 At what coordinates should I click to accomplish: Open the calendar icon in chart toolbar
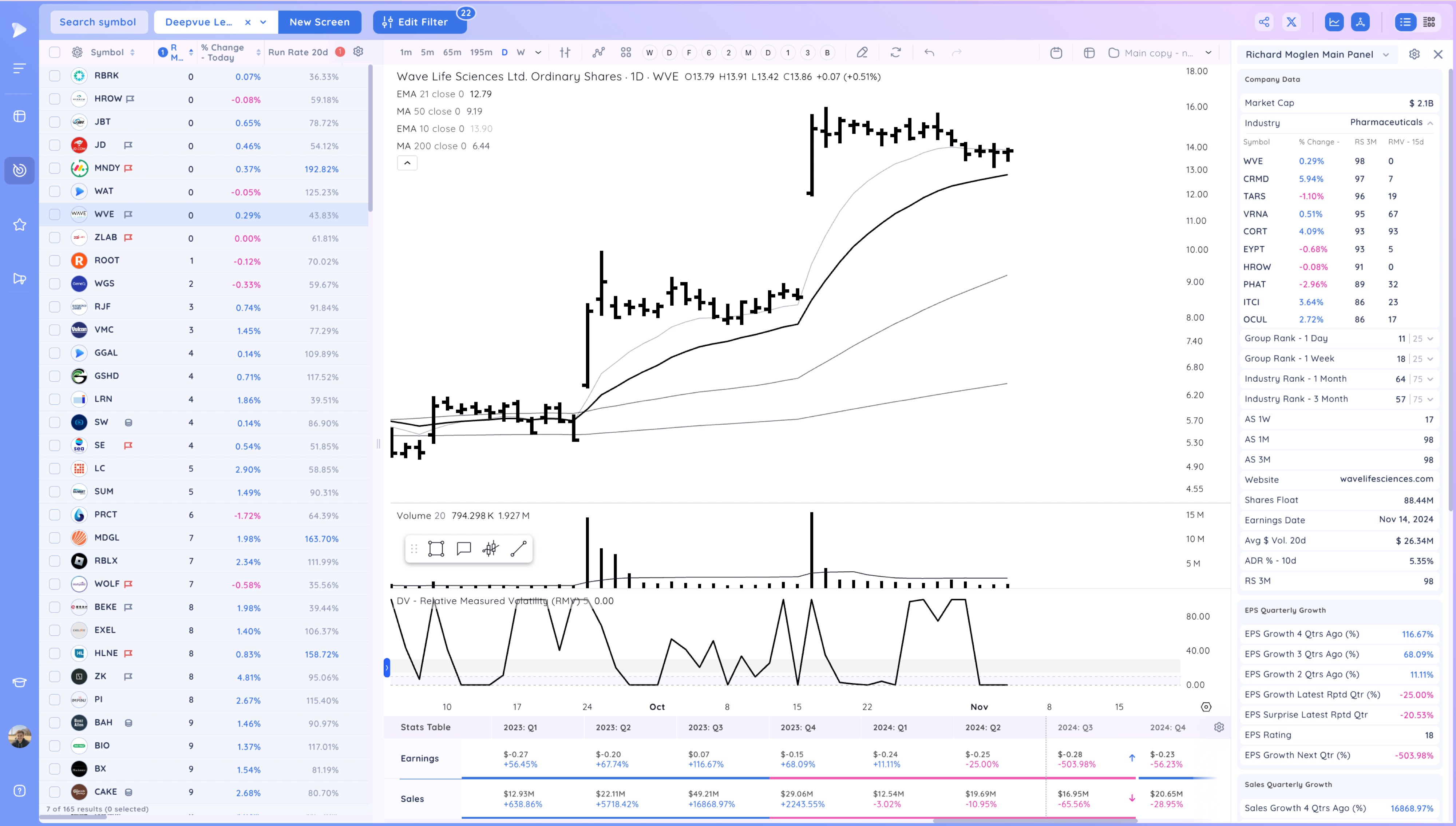click(1056, 53)
